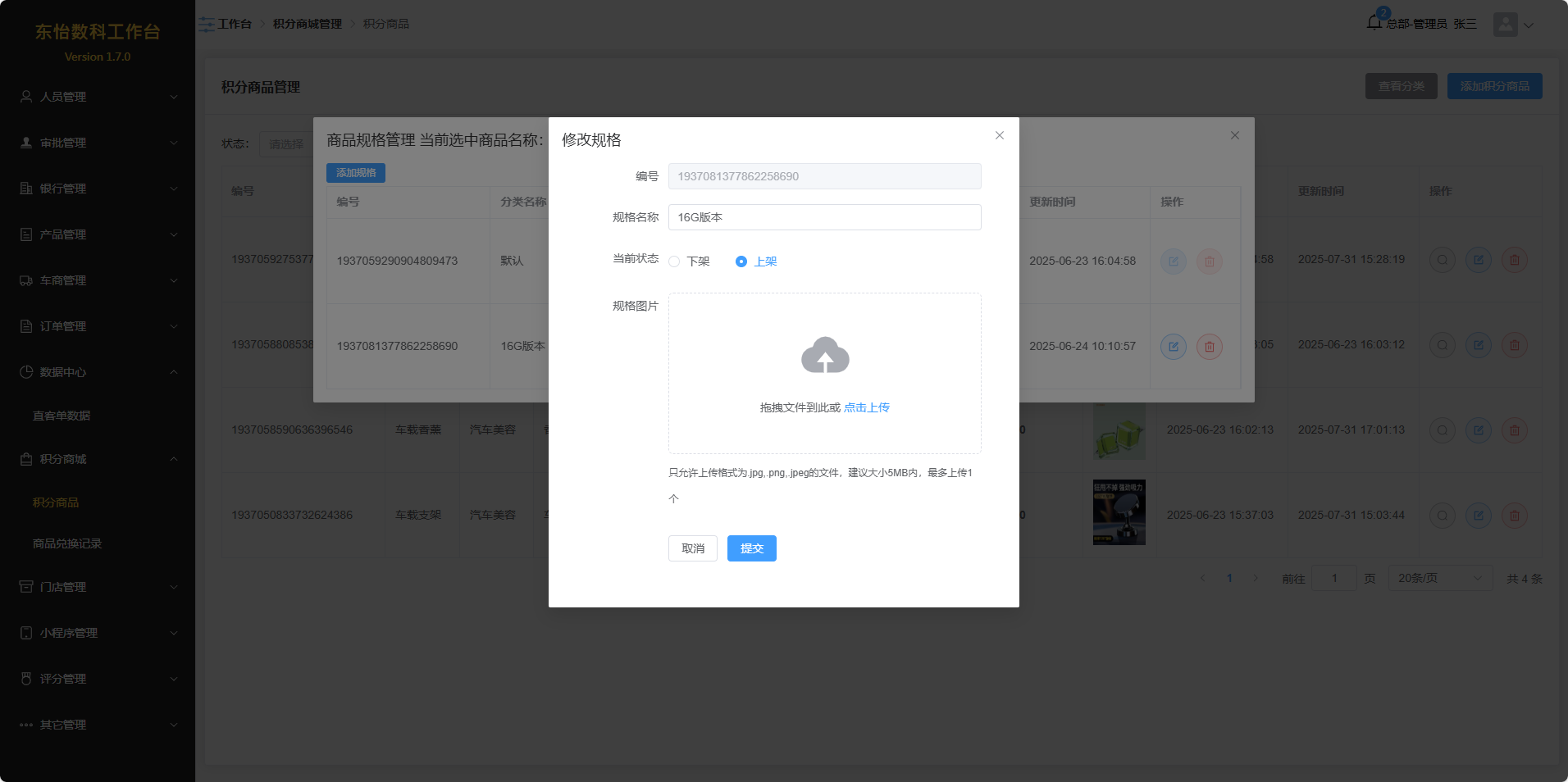
Task: Click the small up arrow below upload hint
Action: 674,499
